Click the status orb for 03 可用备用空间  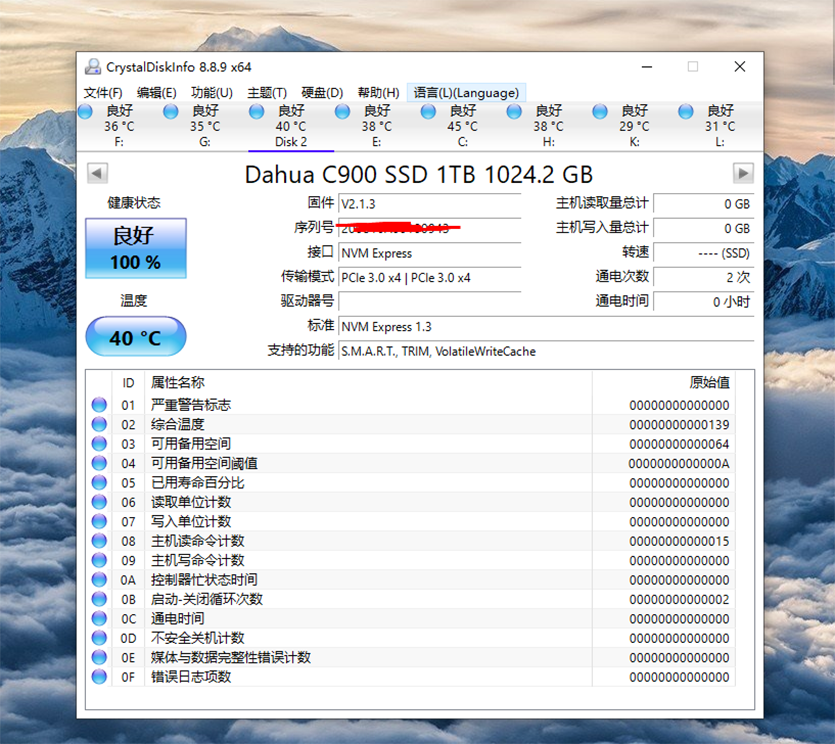click(x=99, y=444)
